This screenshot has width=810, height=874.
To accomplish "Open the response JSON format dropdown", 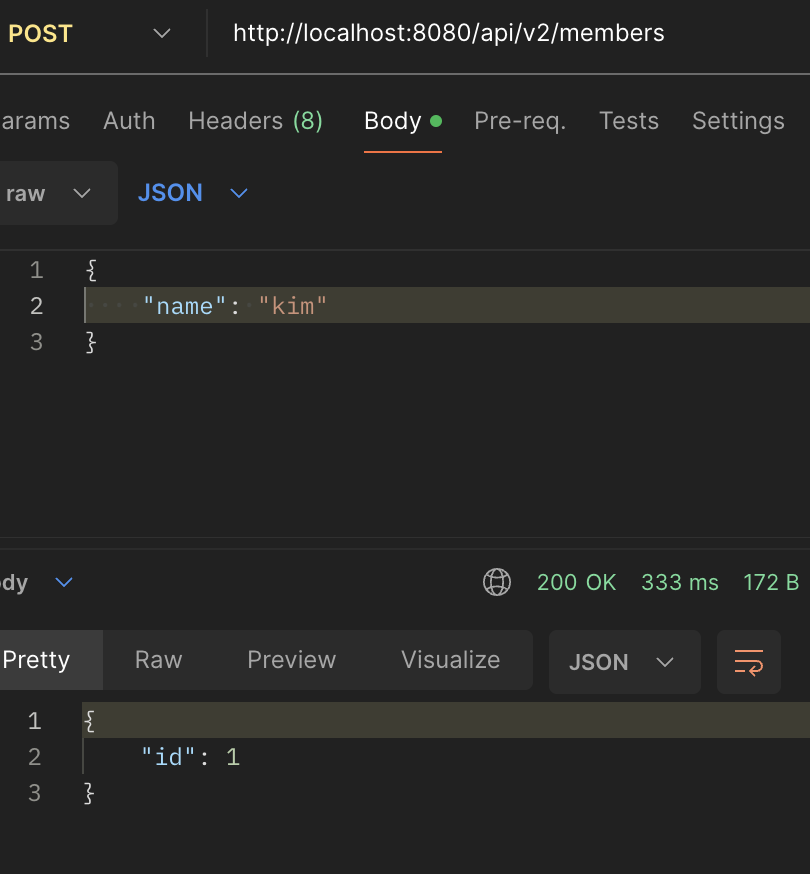I will click(624, 662).
